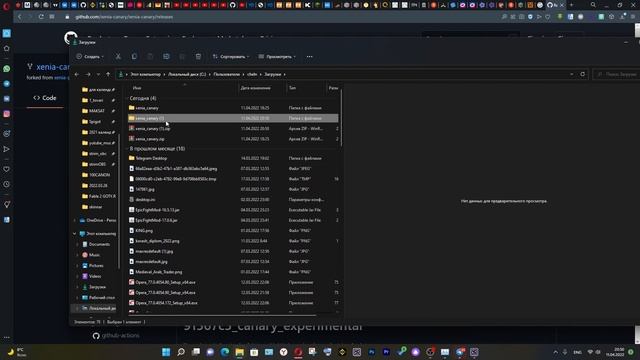Click Этот компьютер breadcrumb in address bar

coord(145,74)
